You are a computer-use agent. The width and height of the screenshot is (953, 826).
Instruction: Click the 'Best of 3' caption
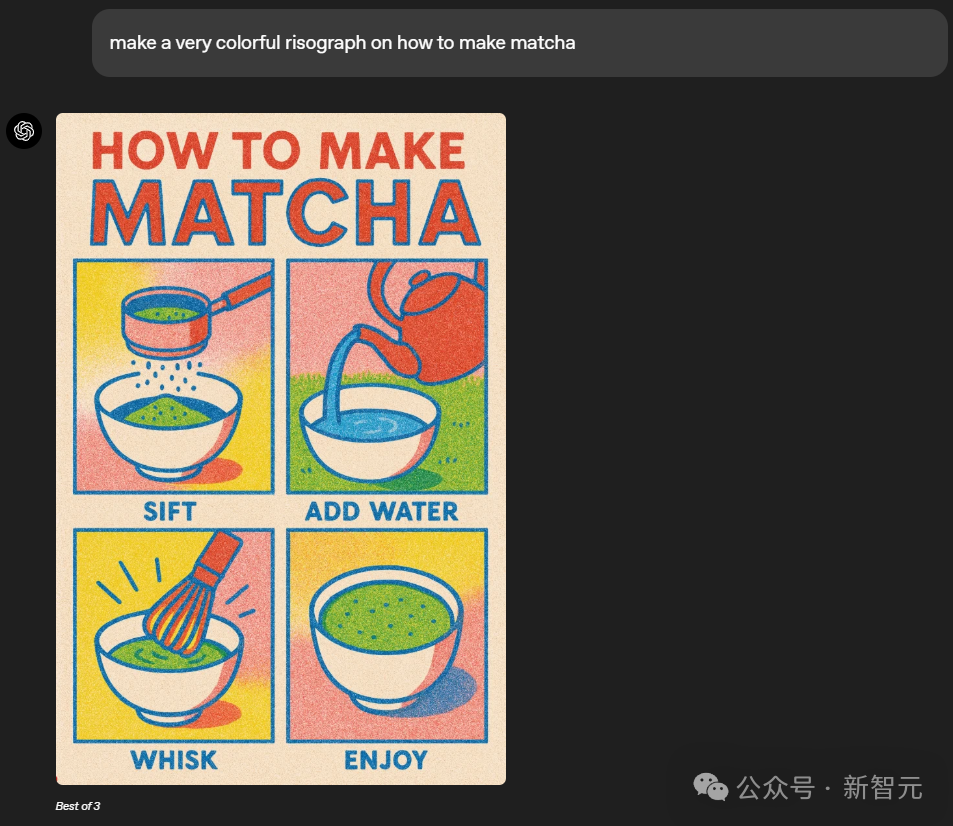click(78, 806)
